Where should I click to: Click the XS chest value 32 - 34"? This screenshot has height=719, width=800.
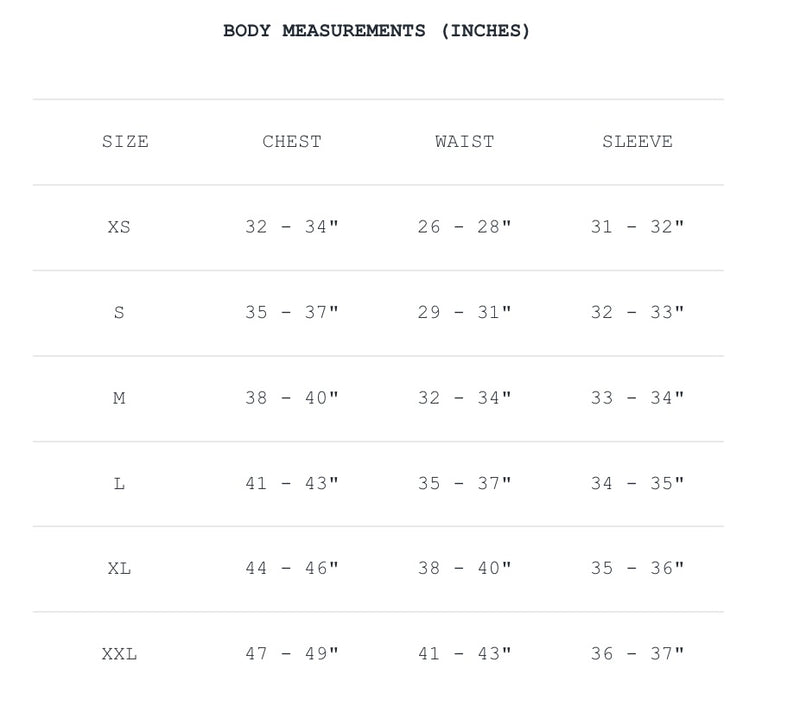click(x=292, y=227)
